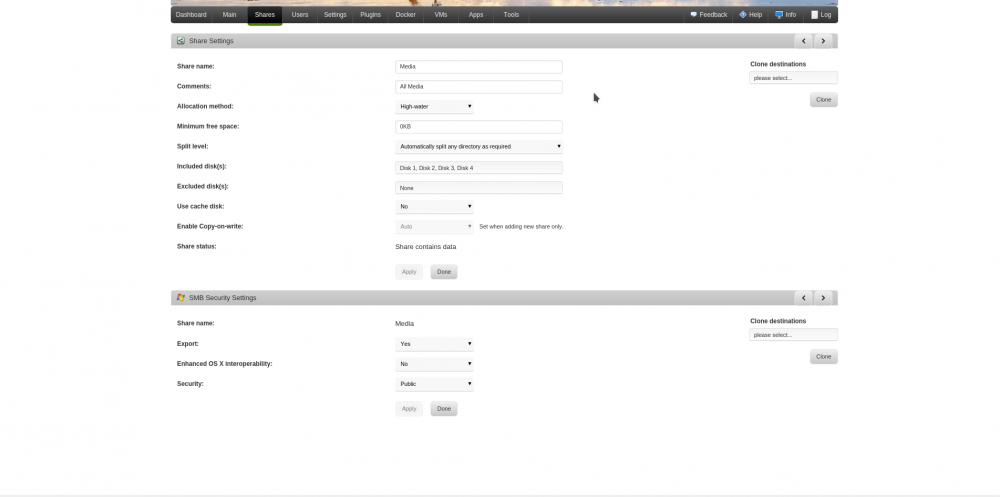Open the Enhanced OS X interoperability dropdown
Image resolution: width=1000 pixels, height=497 pixels.
(x=434, y=364)
